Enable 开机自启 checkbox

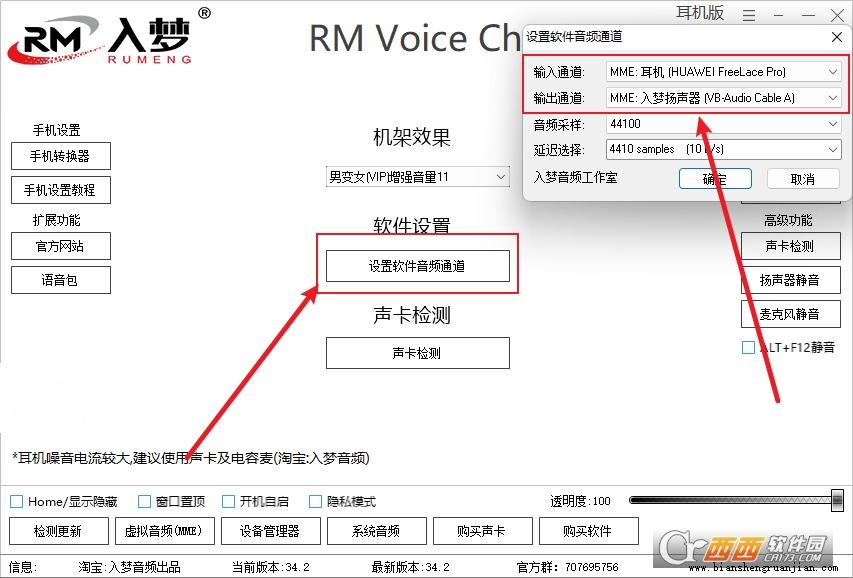pyautogui.click(x=228, y=501)
